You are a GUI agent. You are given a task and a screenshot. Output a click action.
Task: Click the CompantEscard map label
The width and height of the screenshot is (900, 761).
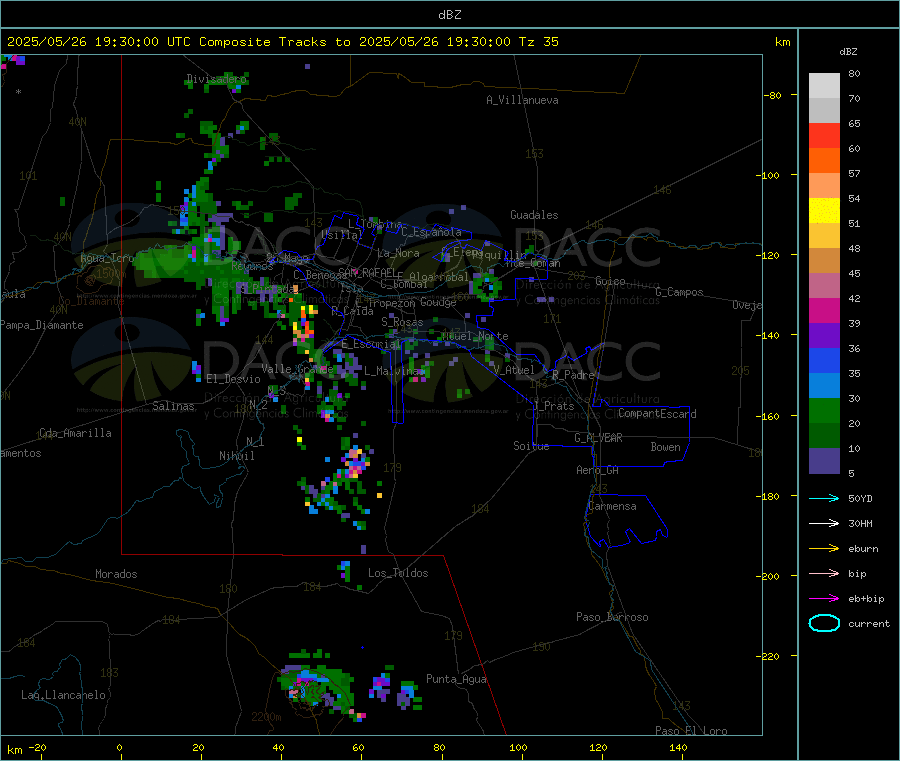(657, 414)
